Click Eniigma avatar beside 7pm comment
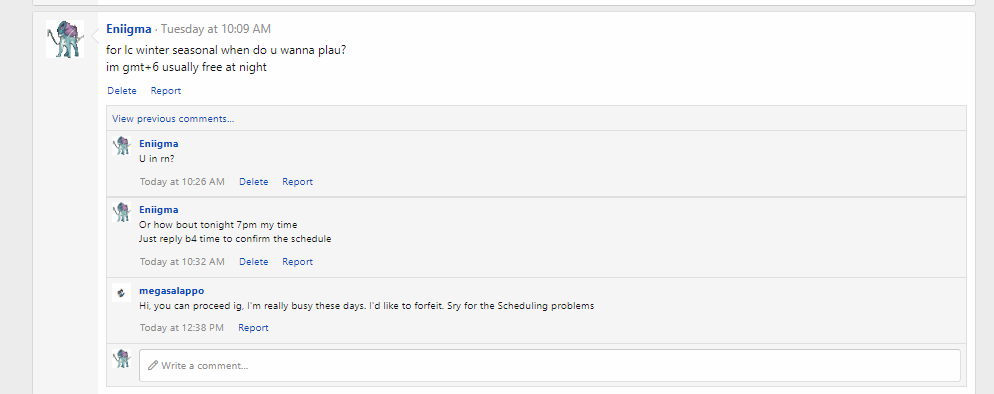Viewport: 994px width, 394px height. (x=122, y=212)
